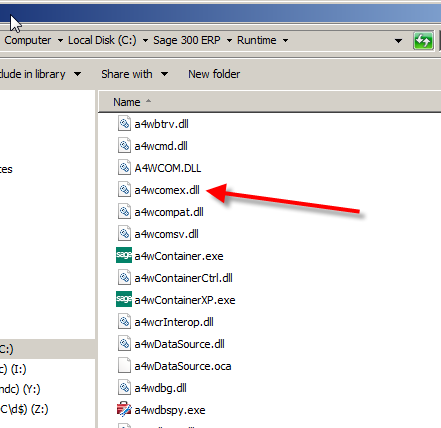Select file name a4wDataSource.dll
The height and width of the screenshot is (428, 441).
pos(179,344)
